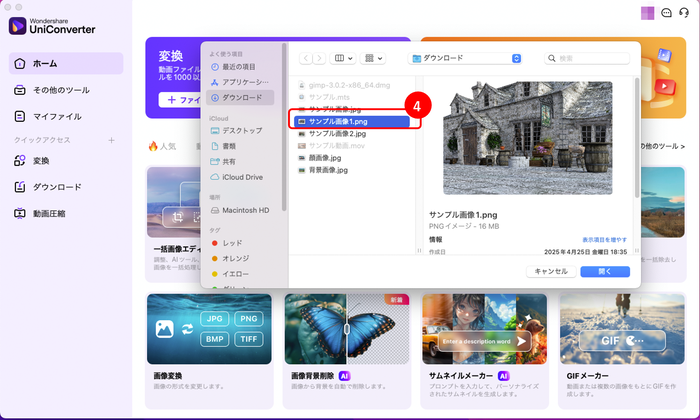The image size is (700, 420).
Task: Select file 顔画像.jpg
Action: pyautogui.click(x=352, y=158)
